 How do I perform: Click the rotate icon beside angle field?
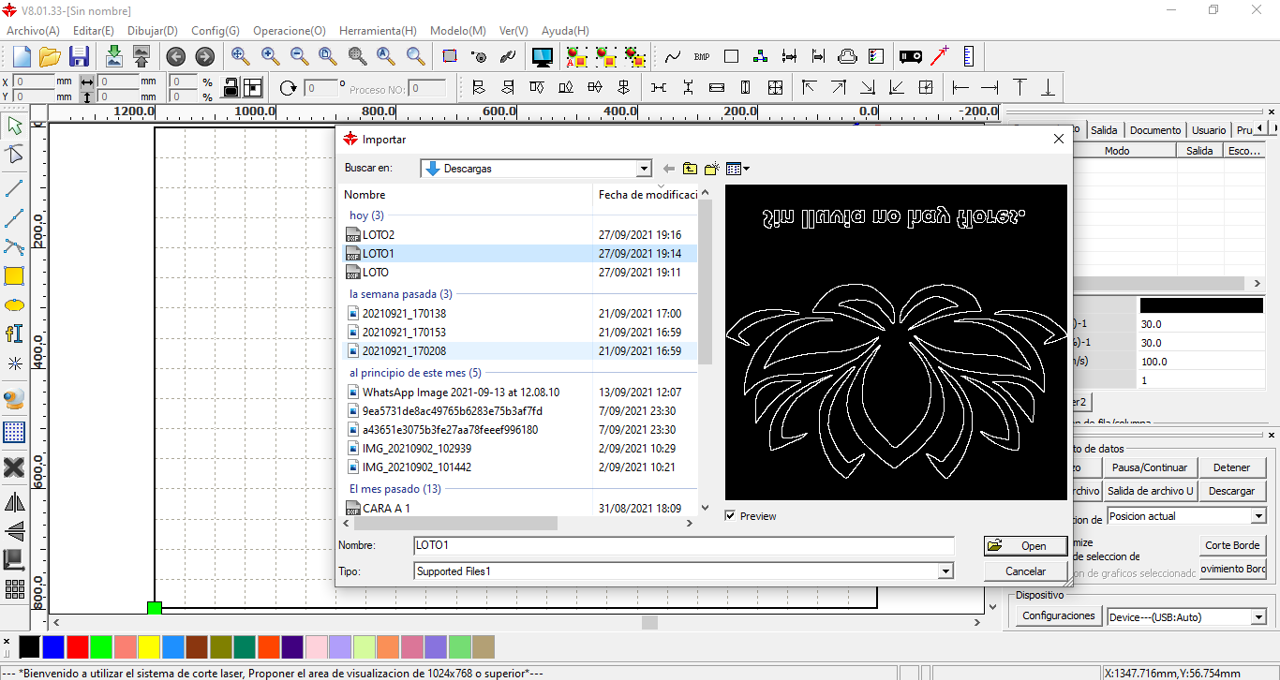(288, 88)
